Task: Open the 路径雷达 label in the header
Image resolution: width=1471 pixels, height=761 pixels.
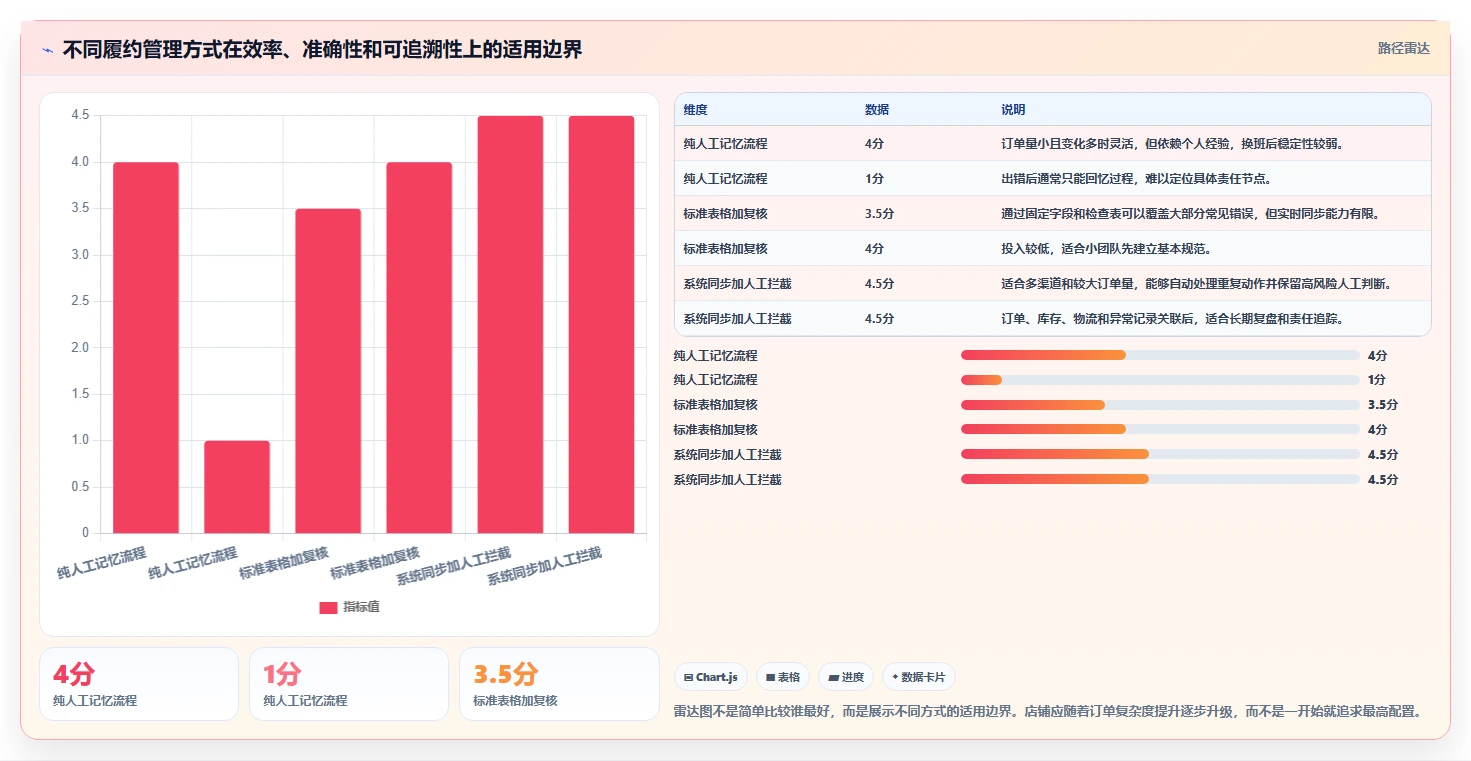Action: tap(1404, 48)
